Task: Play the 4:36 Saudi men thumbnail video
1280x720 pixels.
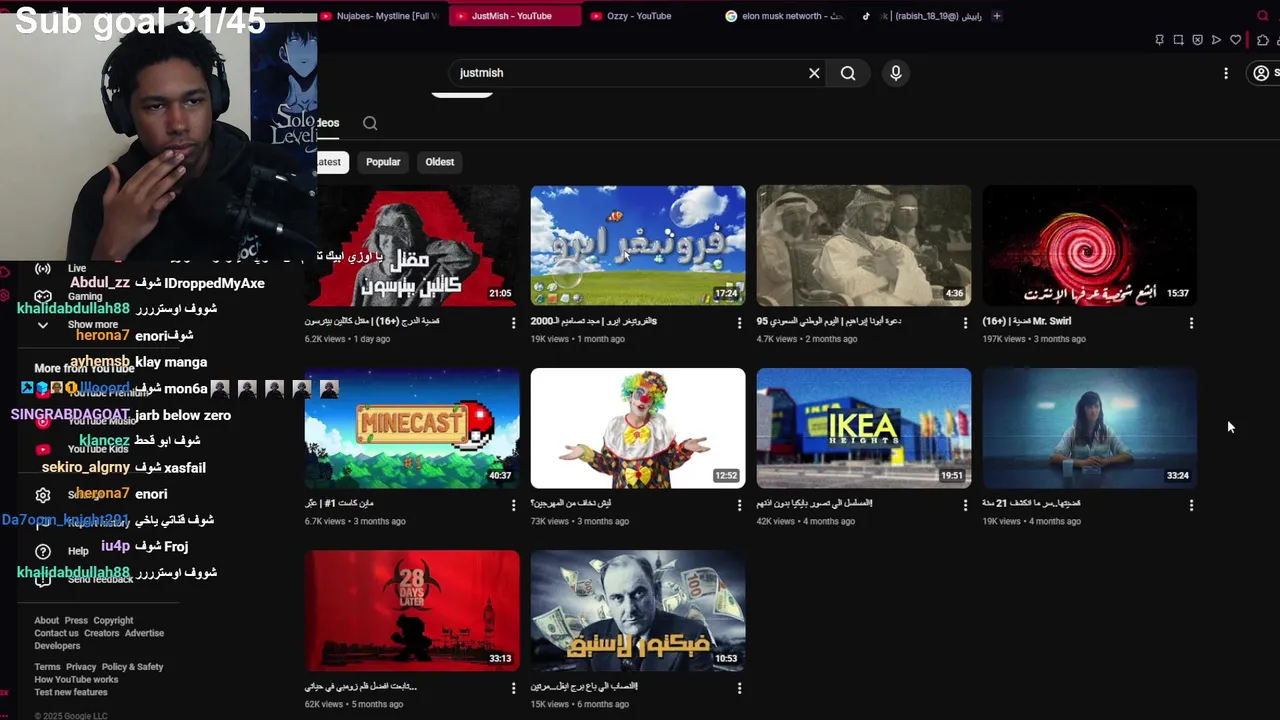Action: tap(864, 246)
